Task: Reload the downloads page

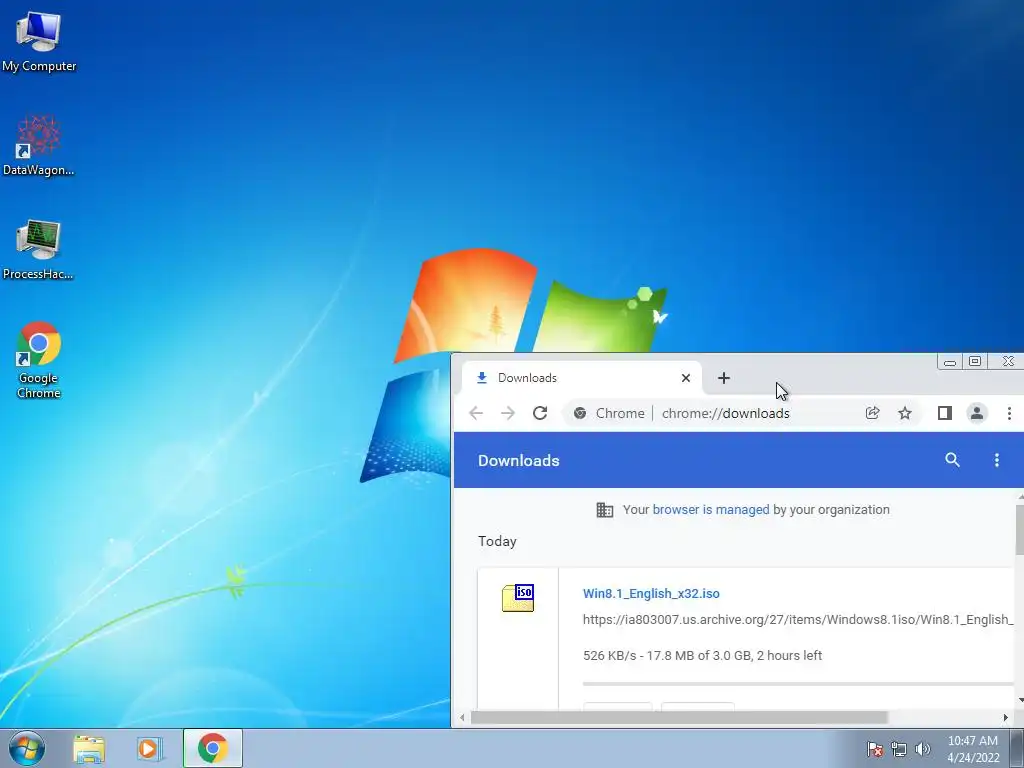Action: (540, 413)
